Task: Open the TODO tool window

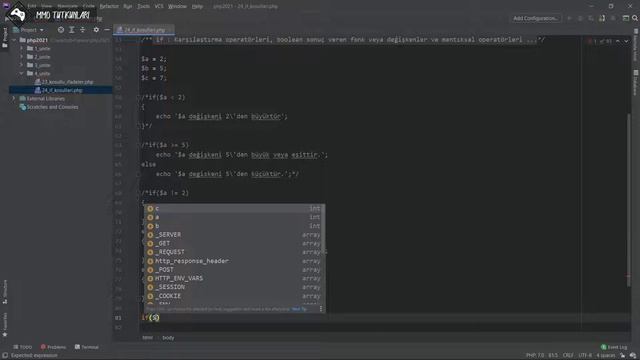Action: [22, 347]
